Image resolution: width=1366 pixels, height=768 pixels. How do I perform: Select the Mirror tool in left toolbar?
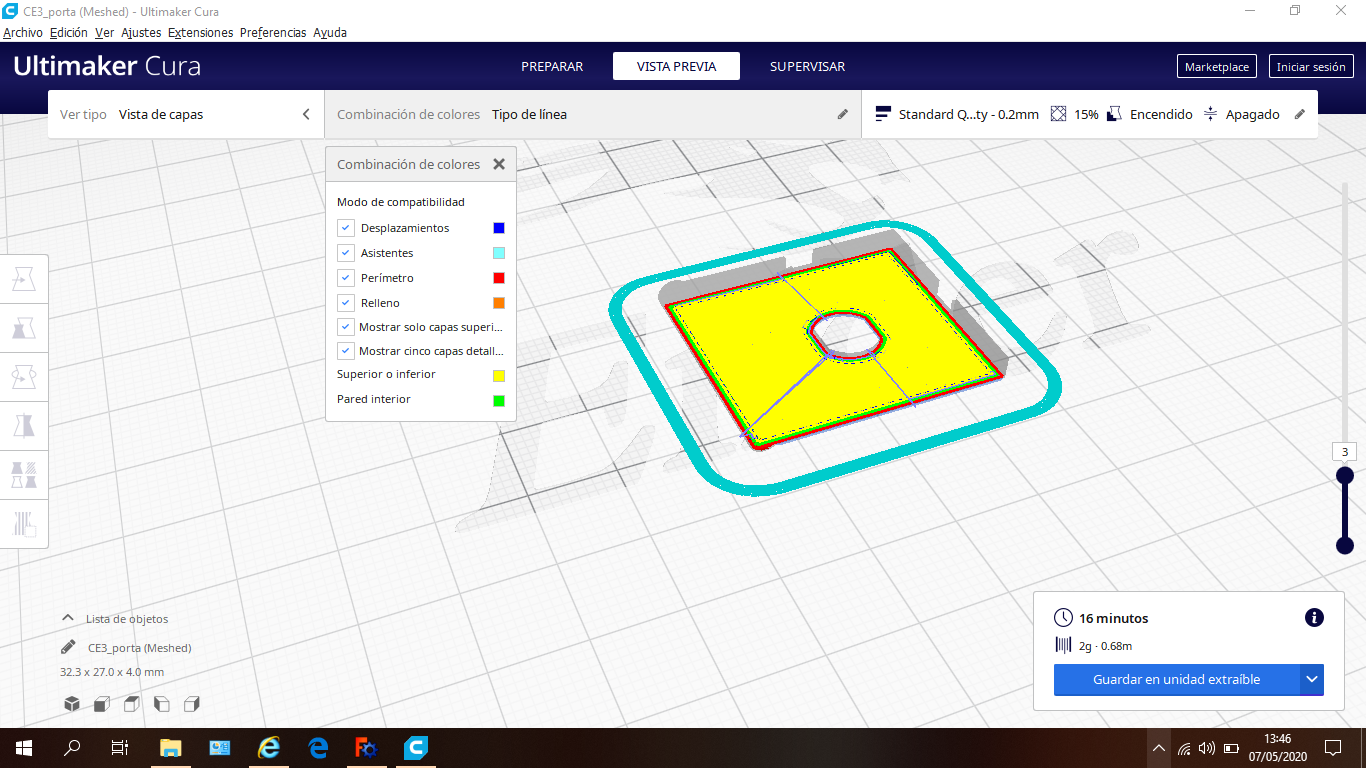[24, 426]
